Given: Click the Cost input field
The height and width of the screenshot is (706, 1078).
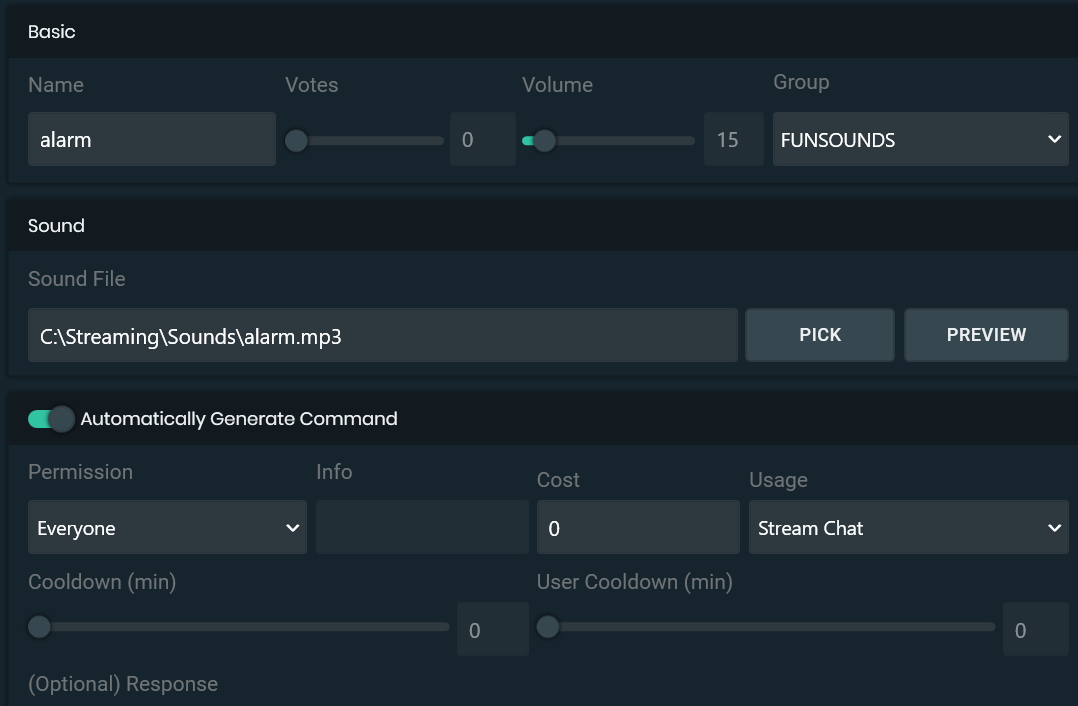Looking at the screenshot, I should tap(637, 528).
